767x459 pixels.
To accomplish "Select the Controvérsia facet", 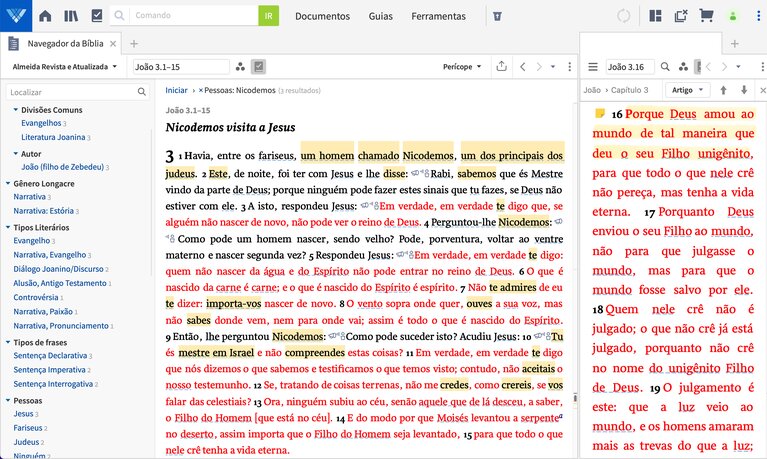I will pos(36,298).
